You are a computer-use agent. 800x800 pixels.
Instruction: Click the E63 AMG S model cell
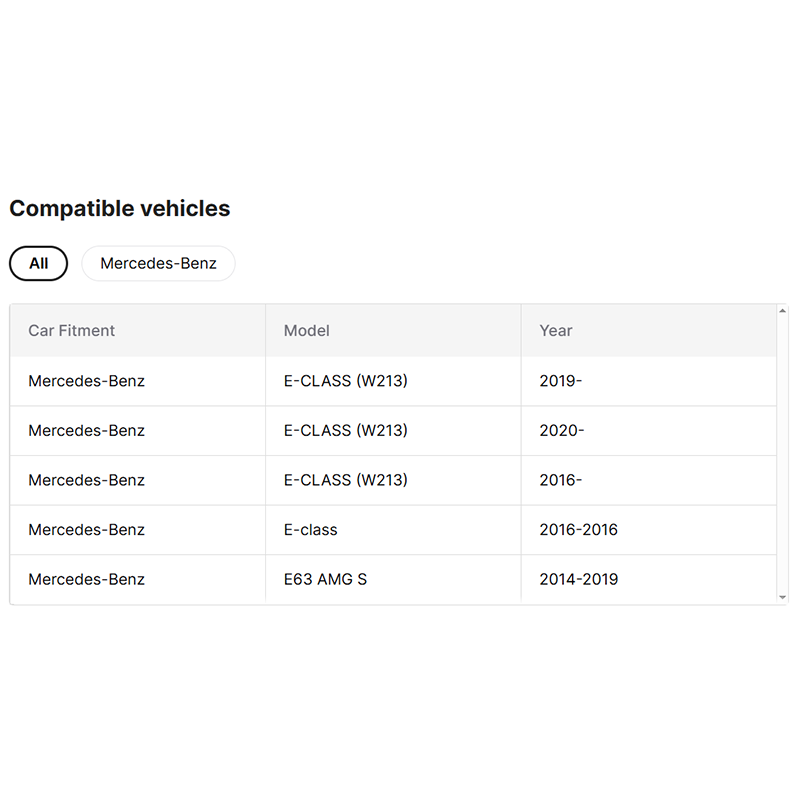pos(393,579)
